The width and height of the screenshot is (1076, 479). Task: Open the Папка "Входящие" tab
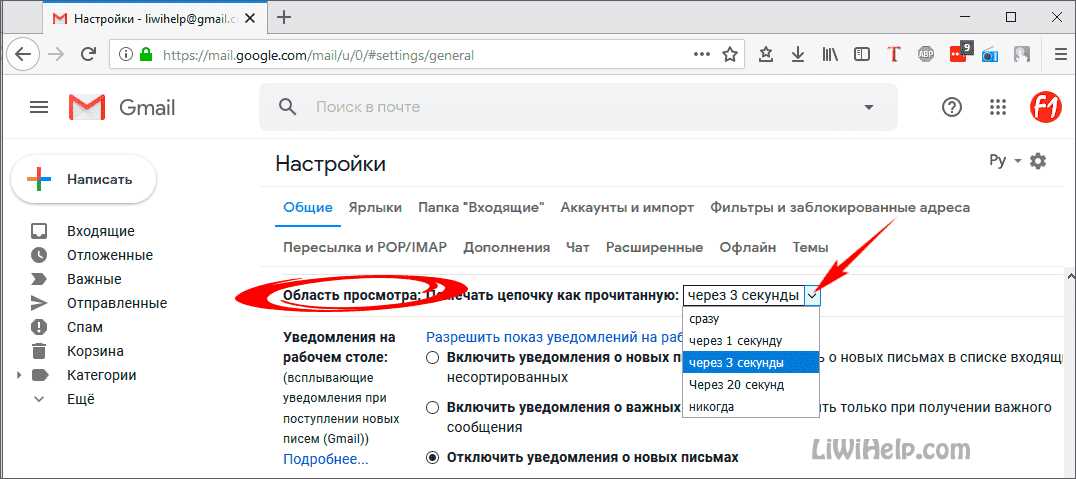click(481, 207)
